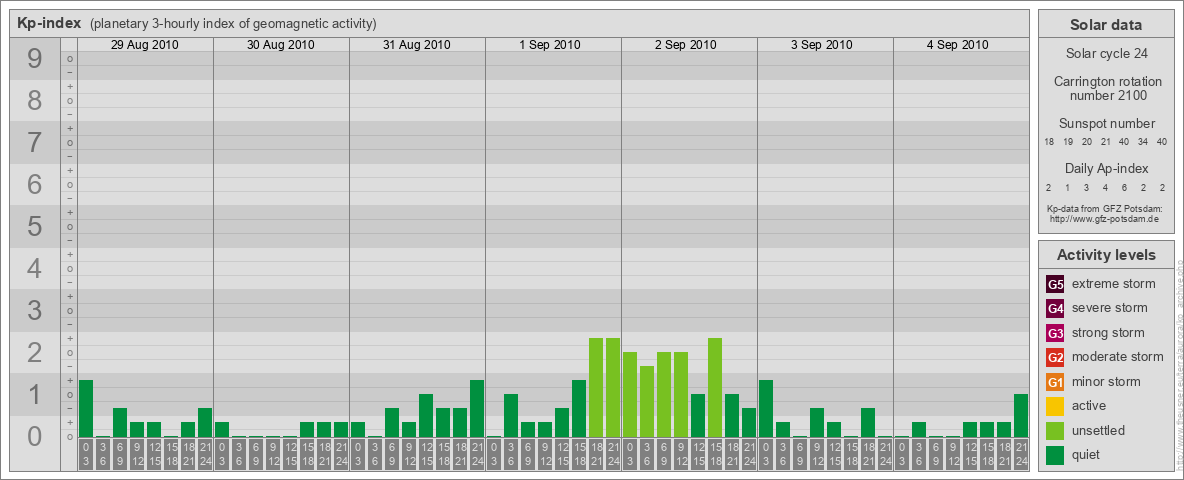Click the 2 Sep 3-6 unsettled bar
Screen dimensions: 1184x480
tap(646, 402)
